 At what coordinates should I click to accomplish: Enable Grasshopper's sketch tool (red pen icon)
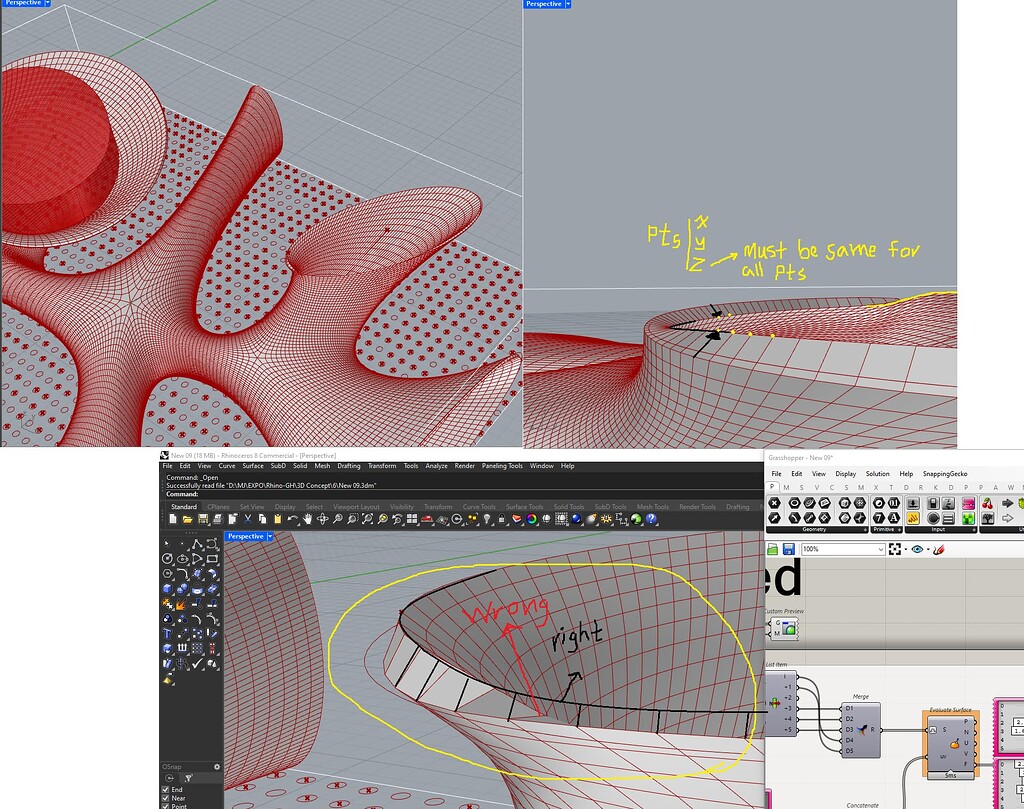click(938, 549)
